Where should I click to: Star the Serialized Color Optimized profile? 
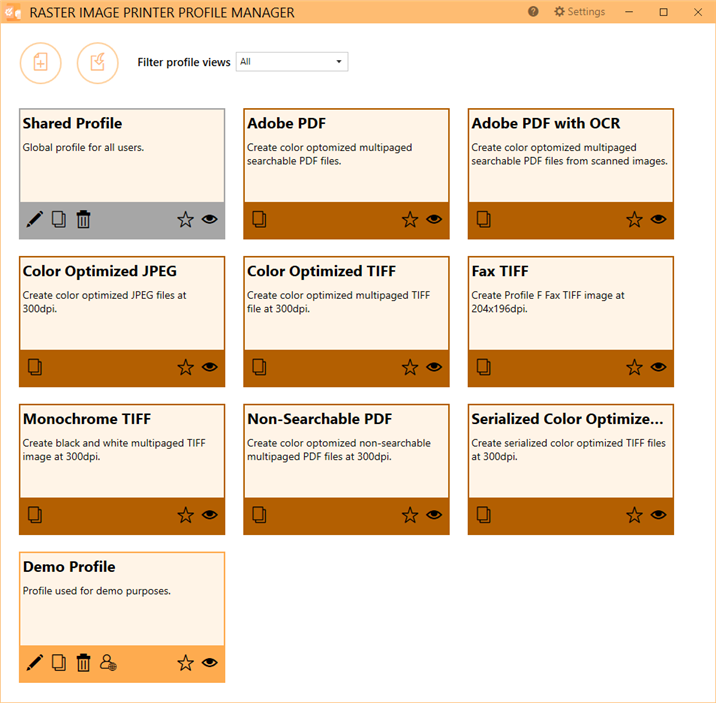[x=634, y=515]
